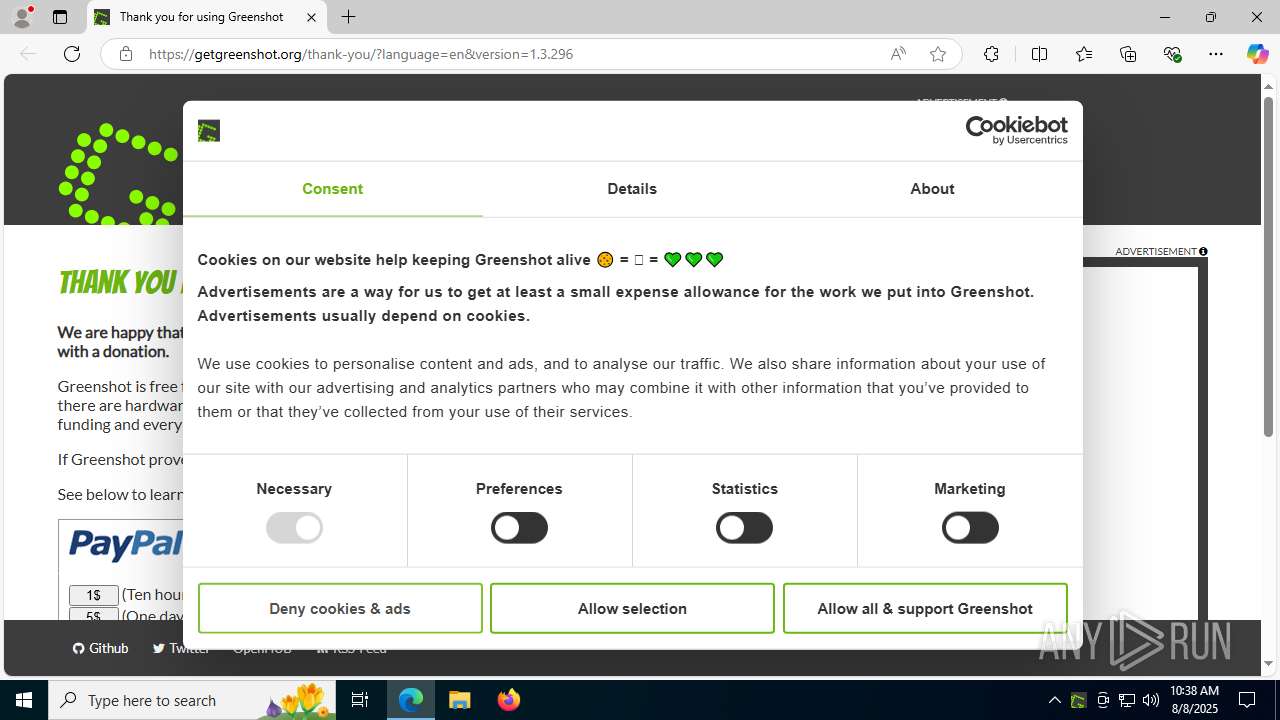Image resolution: width=1280 pixels, height=720 pixels.
Task: Toggle split screen view
Action: tap(1039, 54)
